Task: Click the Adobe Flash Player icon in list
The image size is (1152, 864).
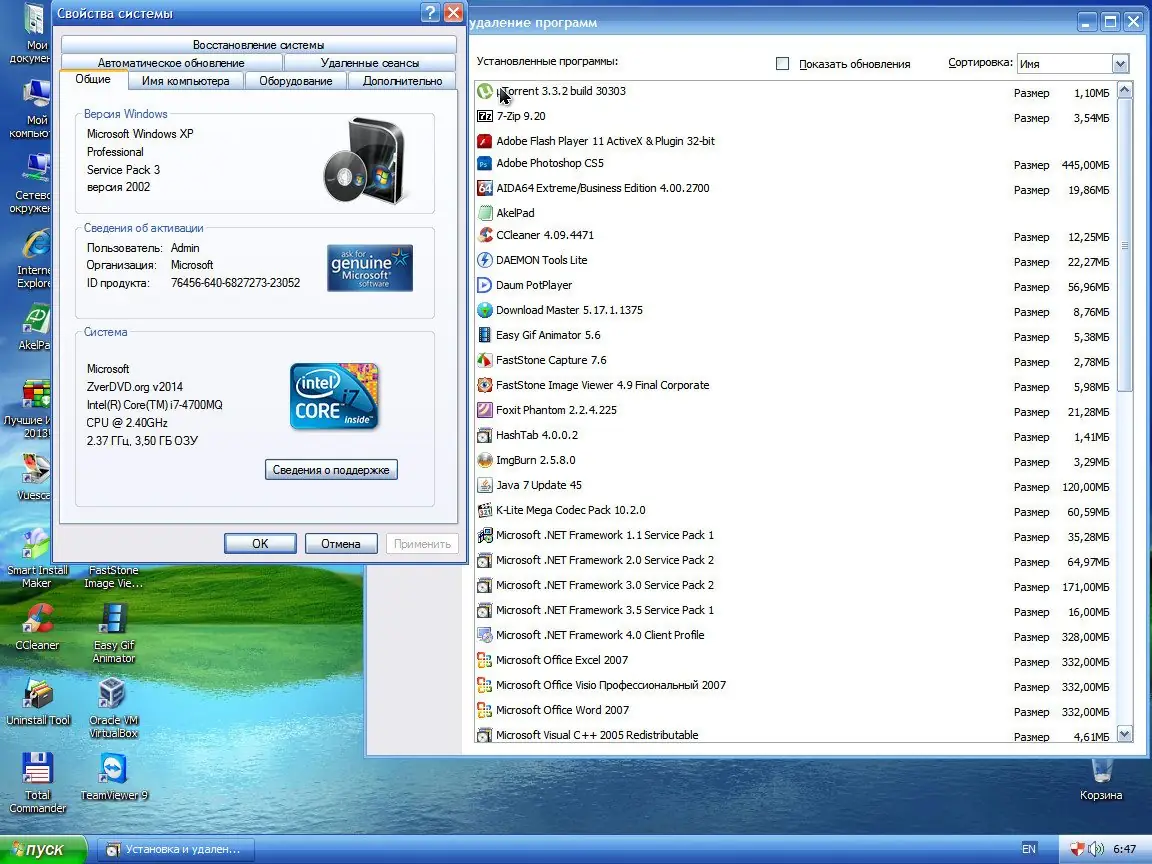Action: pyautogui.click(x=484, y=141)
